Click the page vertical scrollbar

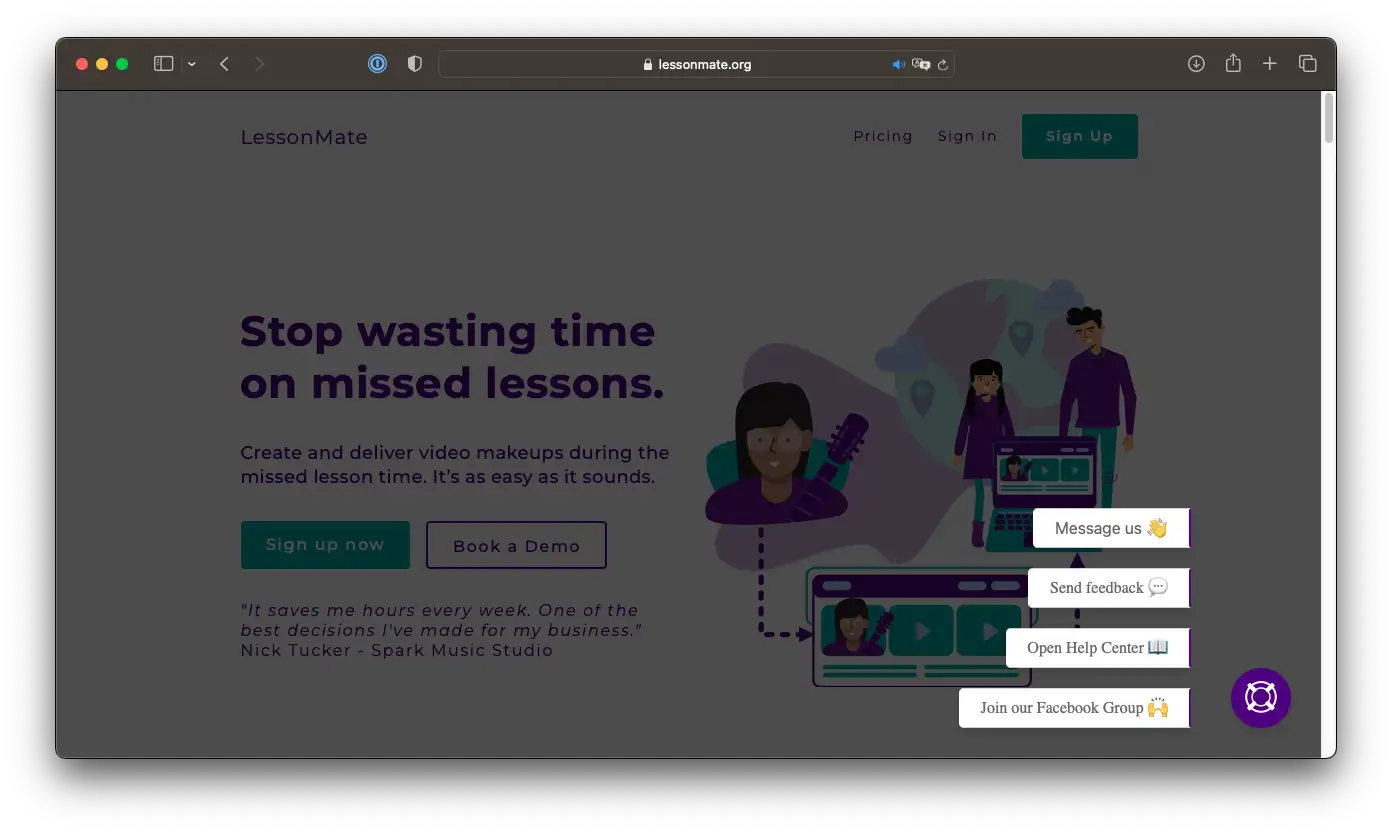pos(1328,118)
